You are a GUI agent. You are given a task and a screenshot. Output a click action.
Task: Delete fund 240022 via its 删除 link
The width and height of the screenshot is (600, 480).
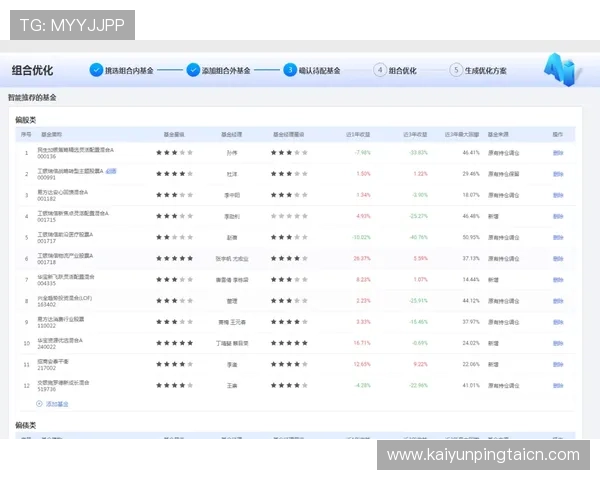(558, 343)
